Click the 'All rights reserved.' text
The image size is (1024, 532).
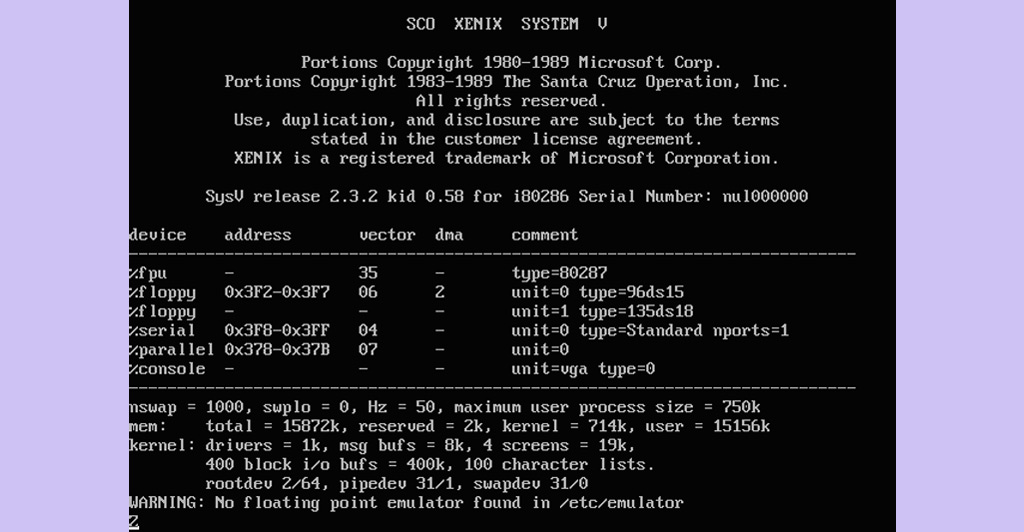click(511, 101)
